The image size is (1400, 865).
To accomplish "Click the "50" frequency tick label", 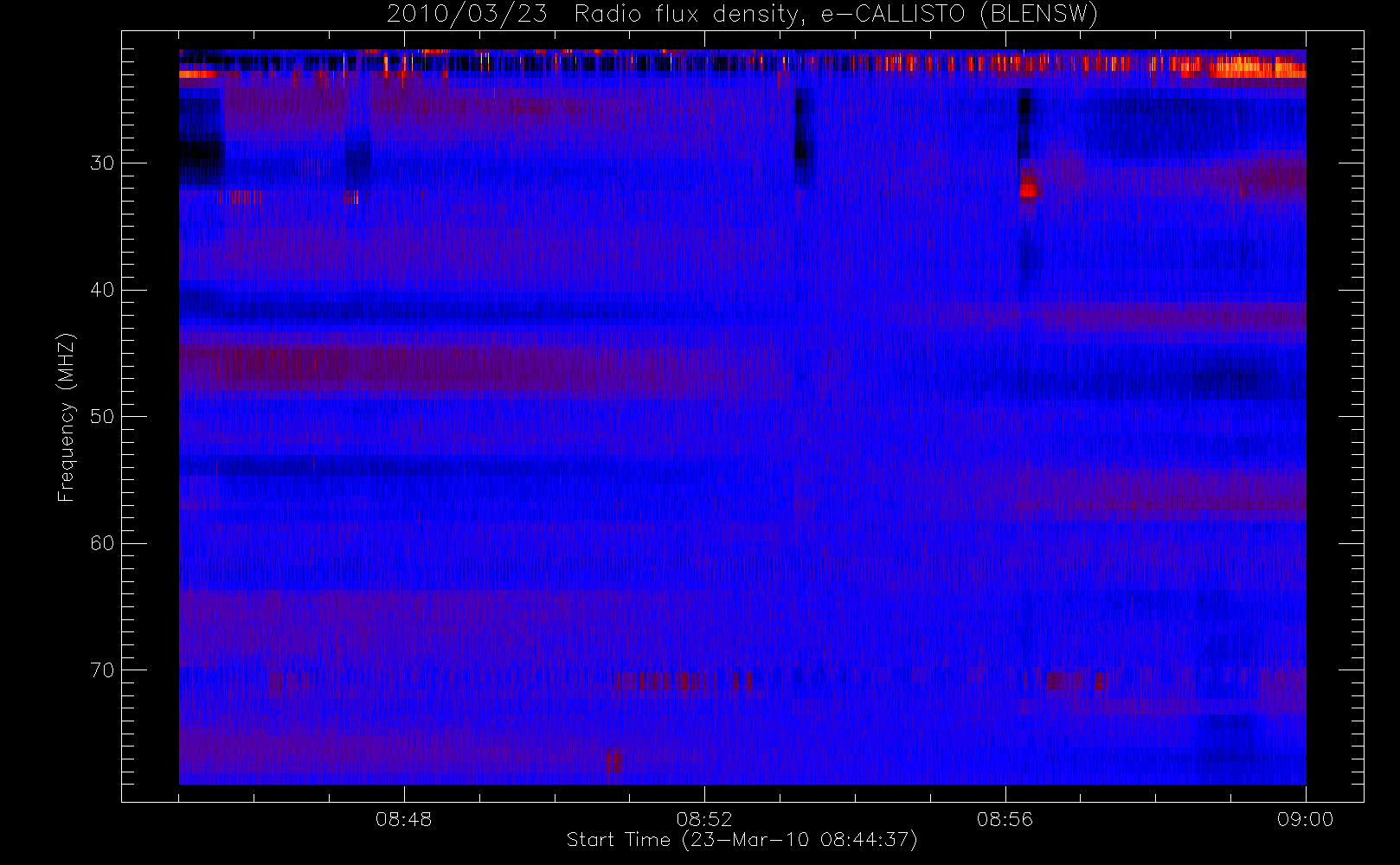I will tap(102, 417).
